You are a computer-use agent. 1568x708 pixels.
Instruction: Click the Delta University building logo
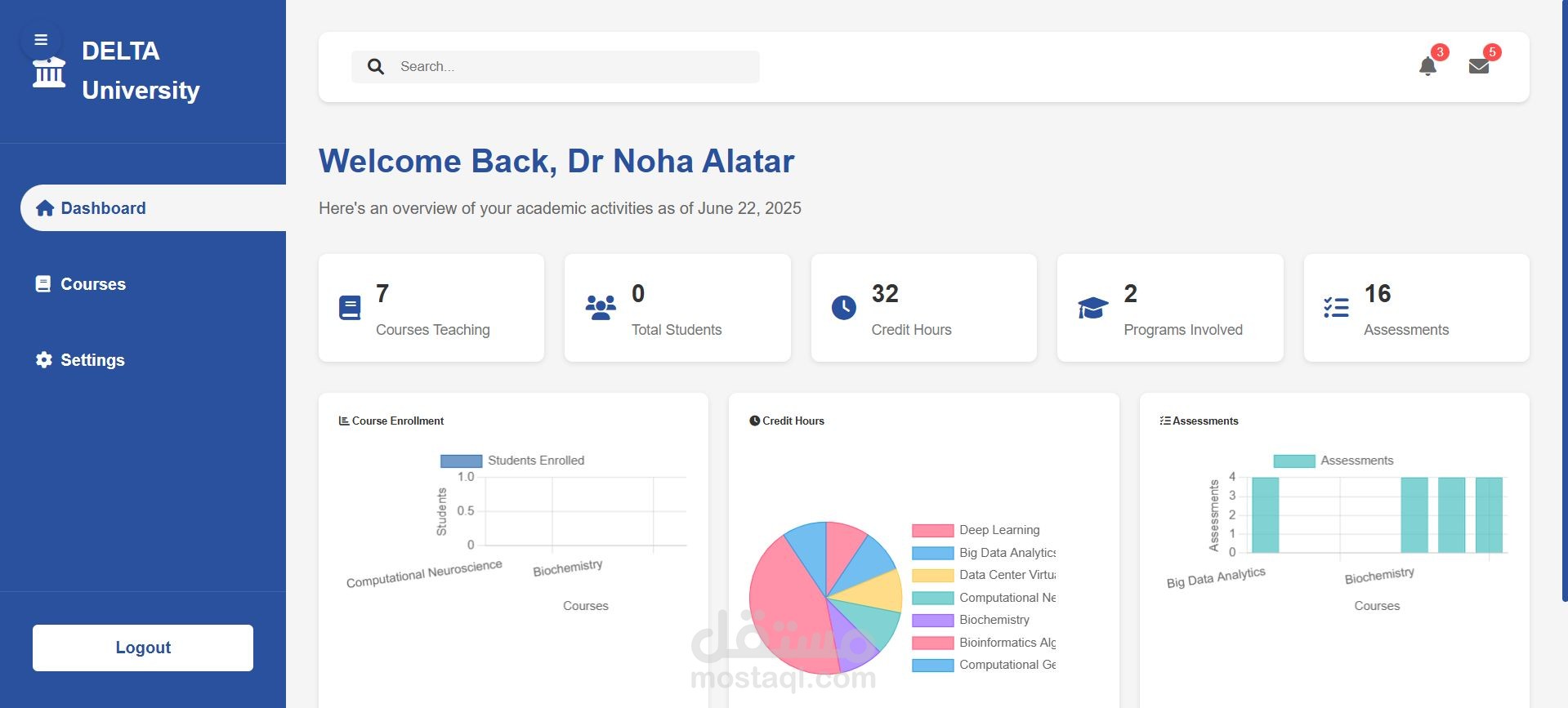click(49, 73)
